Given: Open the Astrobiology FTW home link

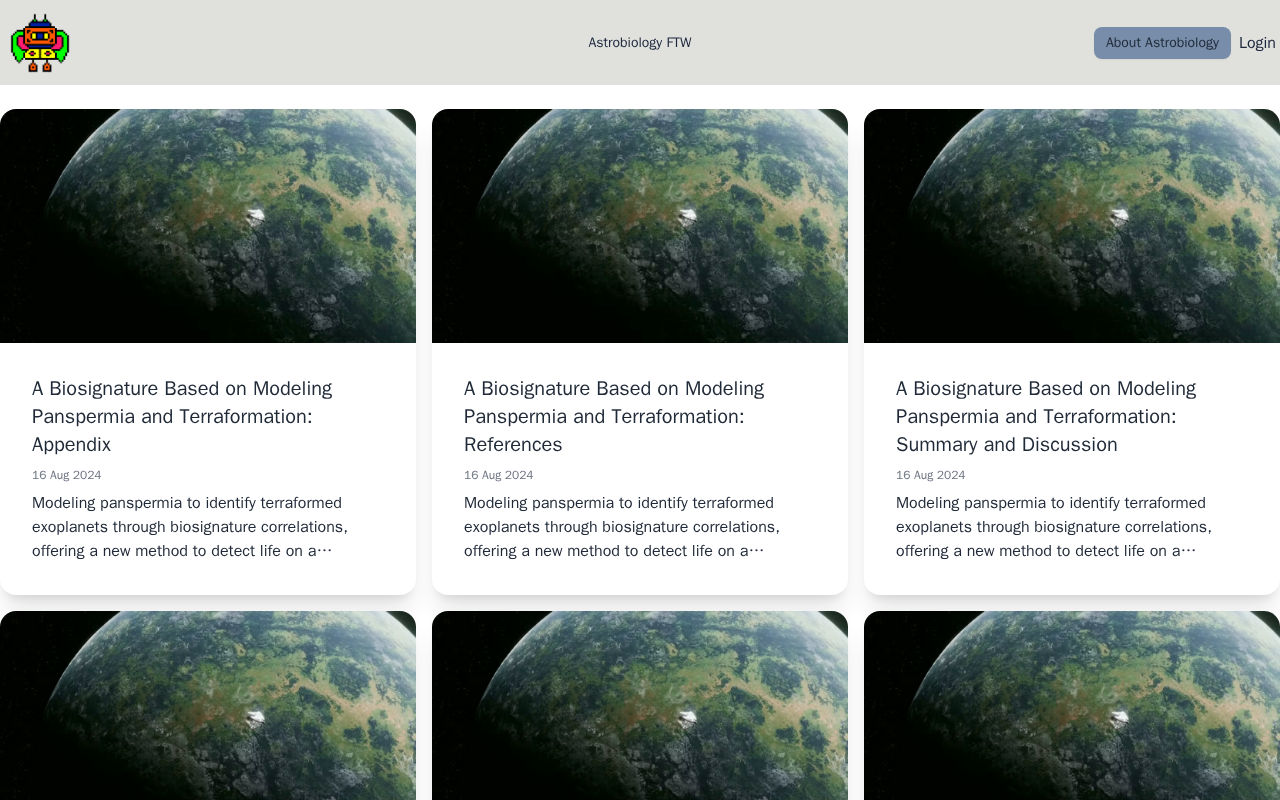Looking at the screenshot, I should pyautogui.click(x=640, y=43).
